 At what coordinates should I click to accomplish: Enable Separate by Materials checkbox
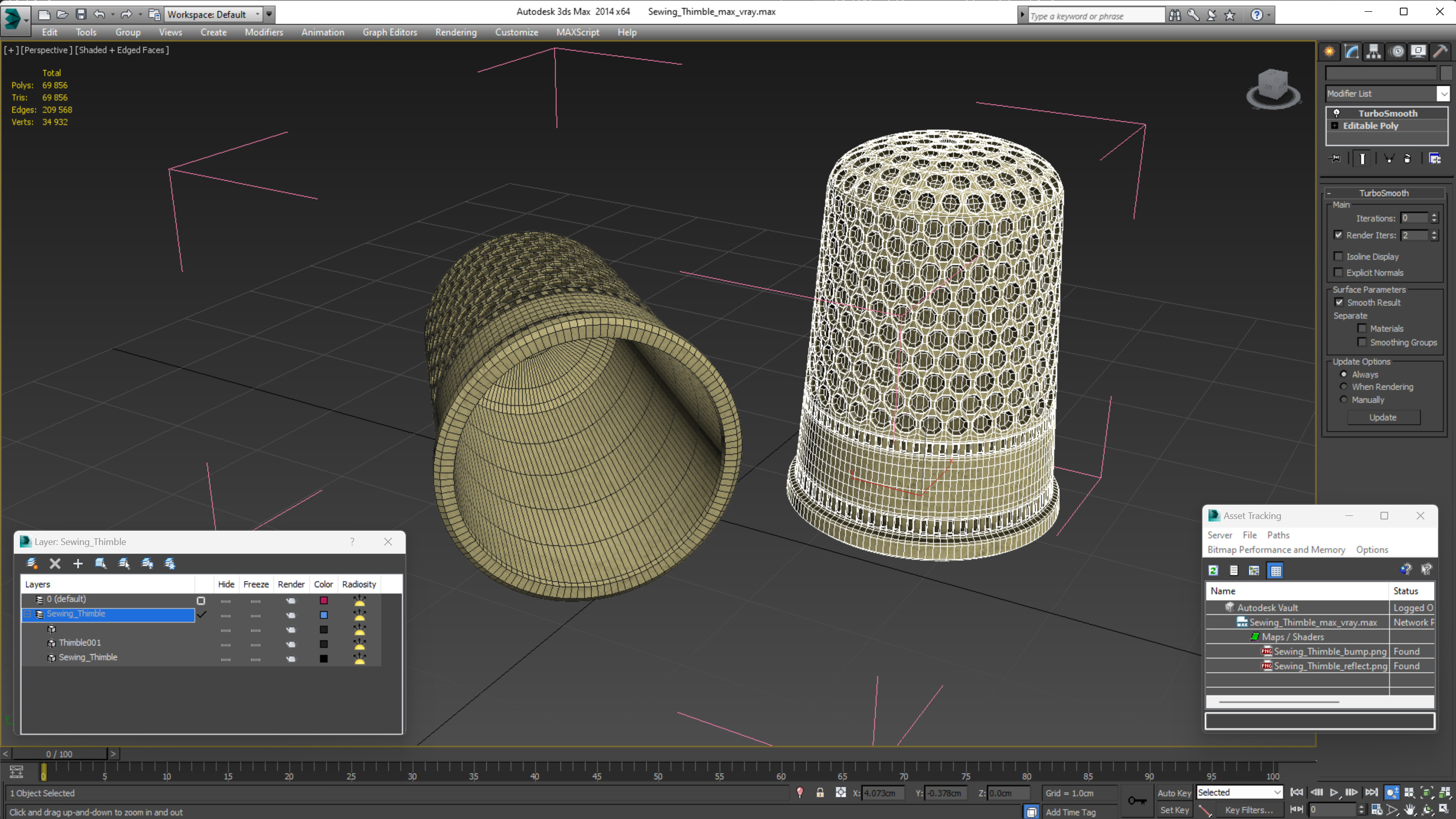pyautogui.click(x=1362, y=329)
